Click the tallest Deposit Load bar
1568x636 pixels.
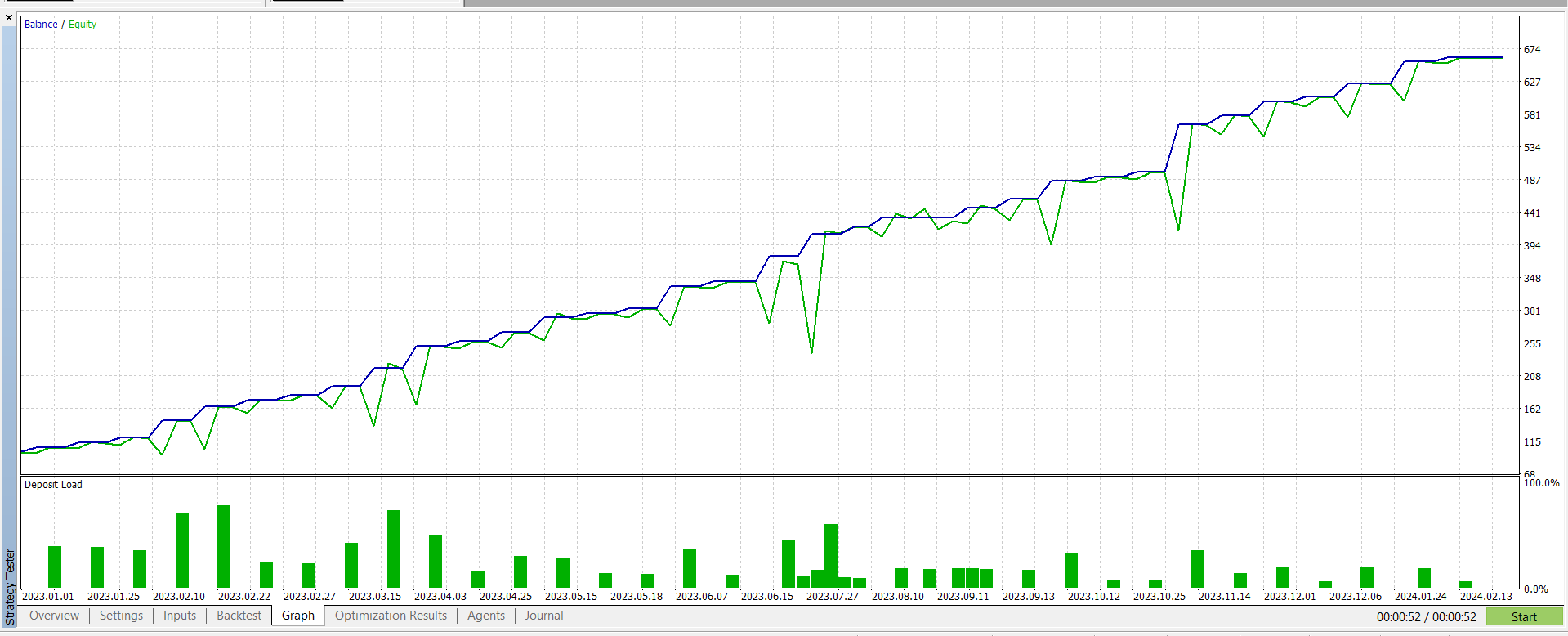[x=224, y=546]
